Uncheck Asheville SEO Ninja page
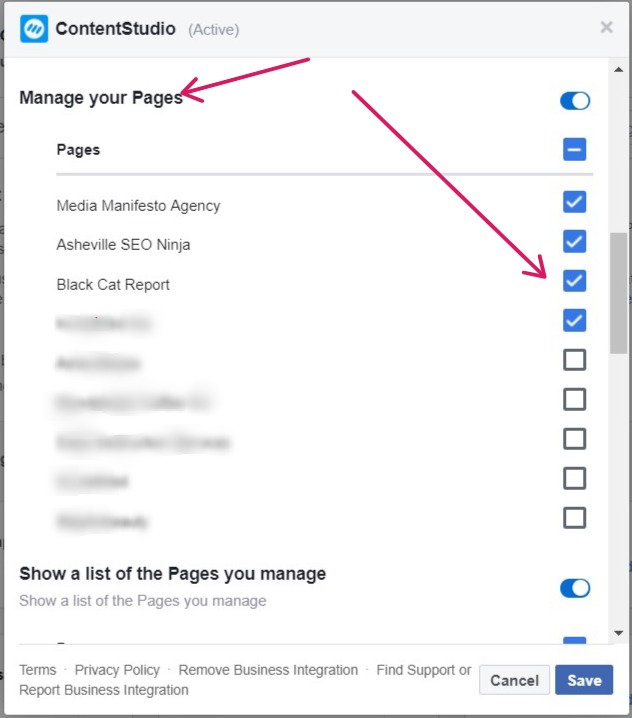632x718 pixels. (x=574, y=241)
